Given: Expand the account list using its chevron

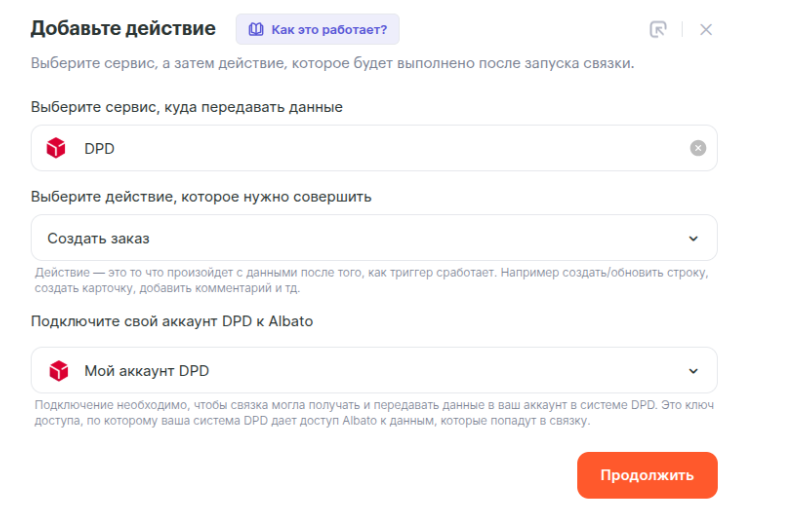Looking at the screenshot, I should click(693, 371).
